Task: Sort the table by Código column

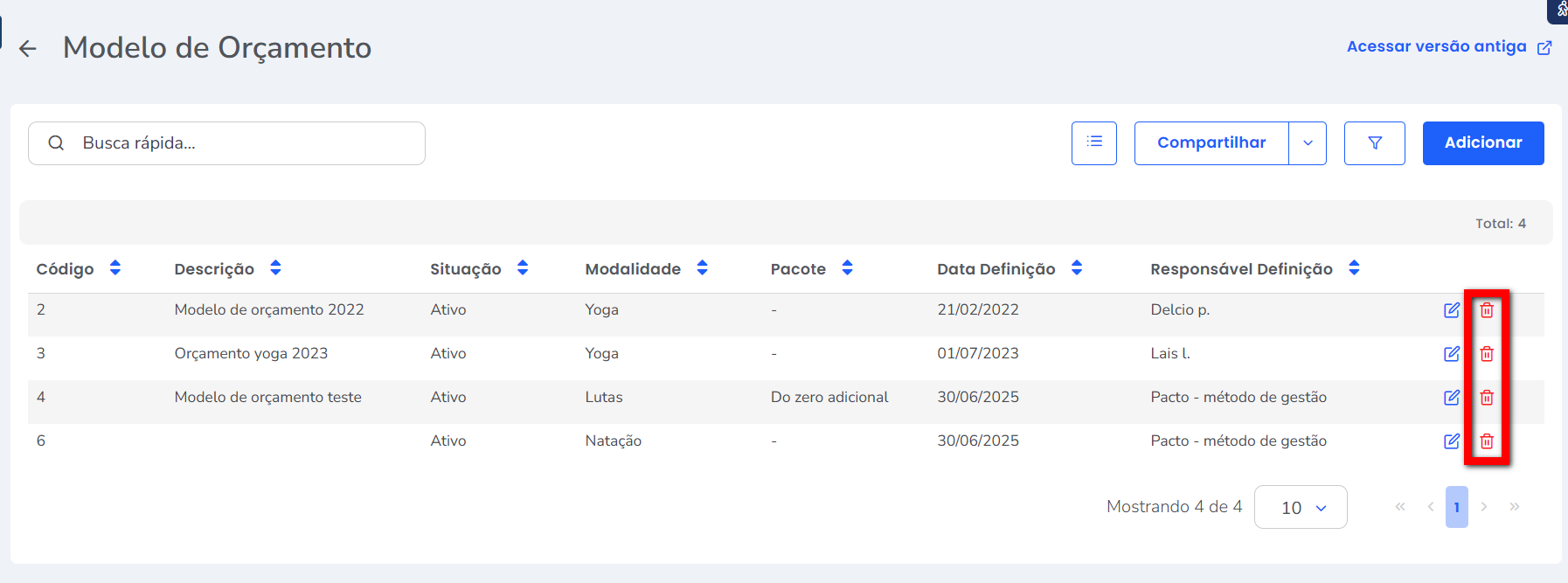Action: point(114,268)
